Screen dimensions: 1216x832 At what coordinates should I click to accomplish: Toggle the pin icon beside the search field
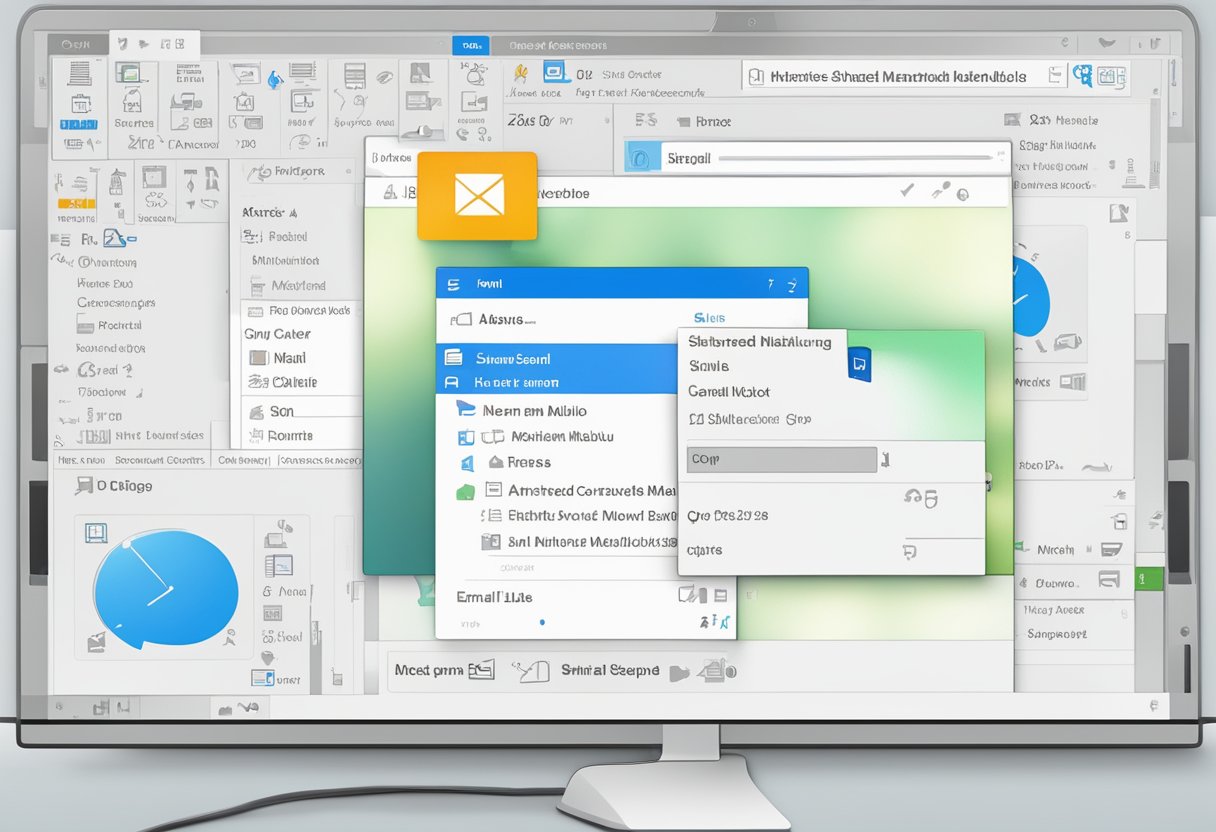pyautogui.click(x=937, y=190)
